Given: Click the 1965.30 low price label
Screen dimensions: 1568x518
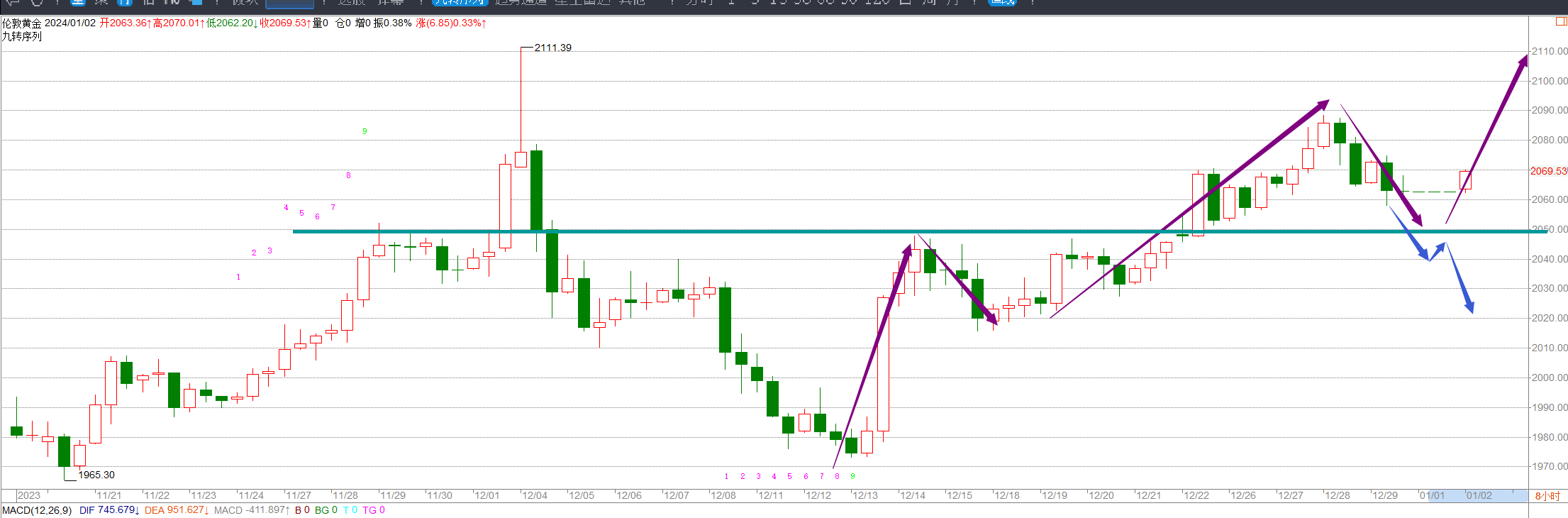Looking at the screenshot, I should click(x=96, y=475).
